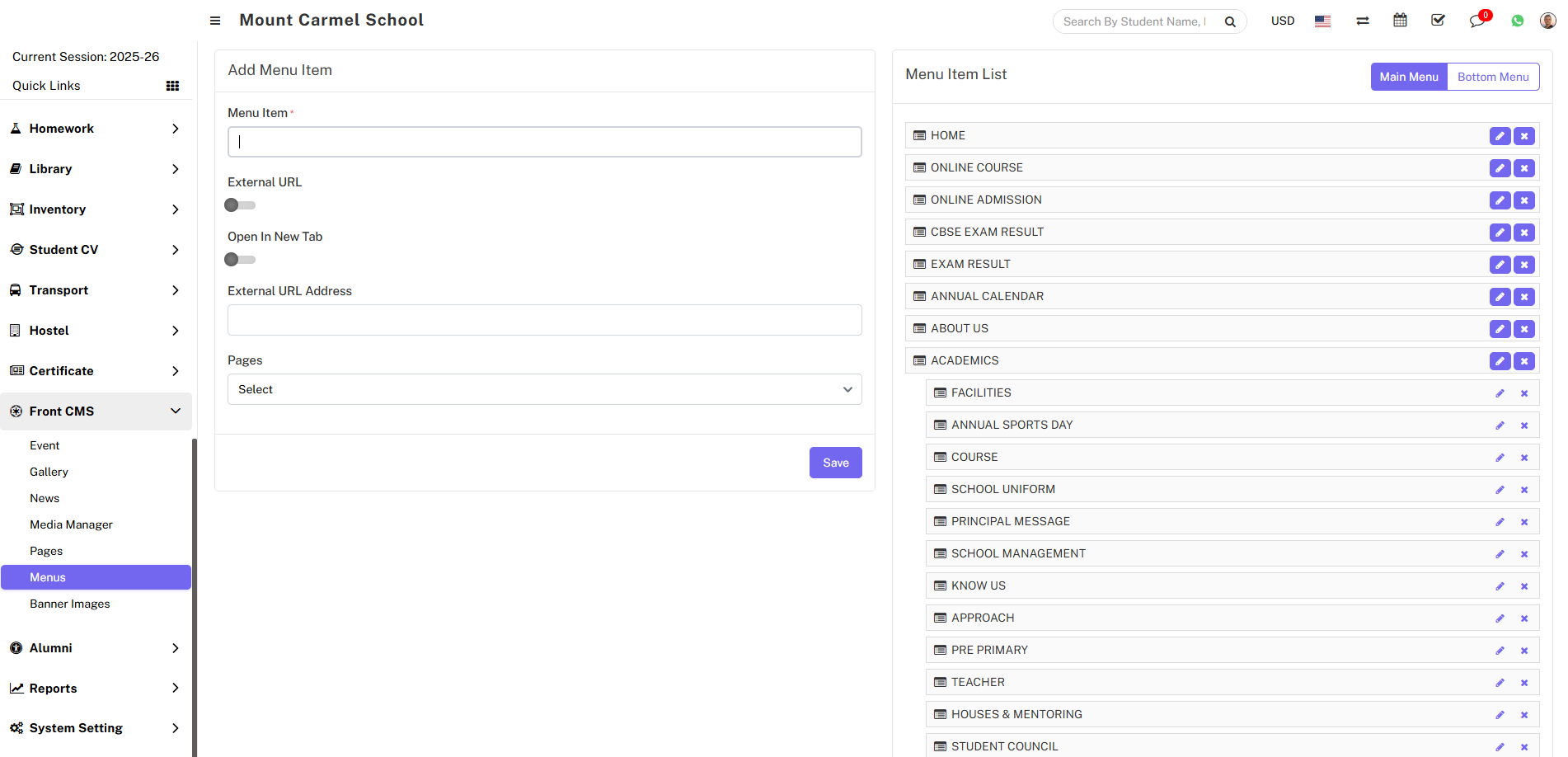This screenshot has height=757, width=1568.
Task: Turn on Open In New Tab switch
Action: click(240, 260)
